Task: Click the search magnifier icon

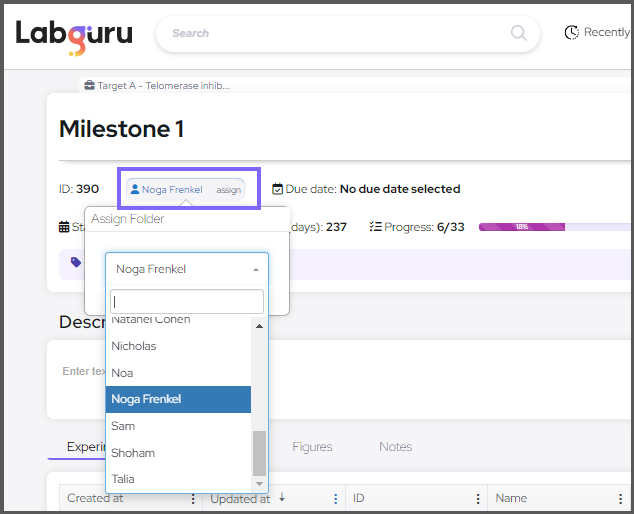Action: pyautogui.click(x=518, y=33)
